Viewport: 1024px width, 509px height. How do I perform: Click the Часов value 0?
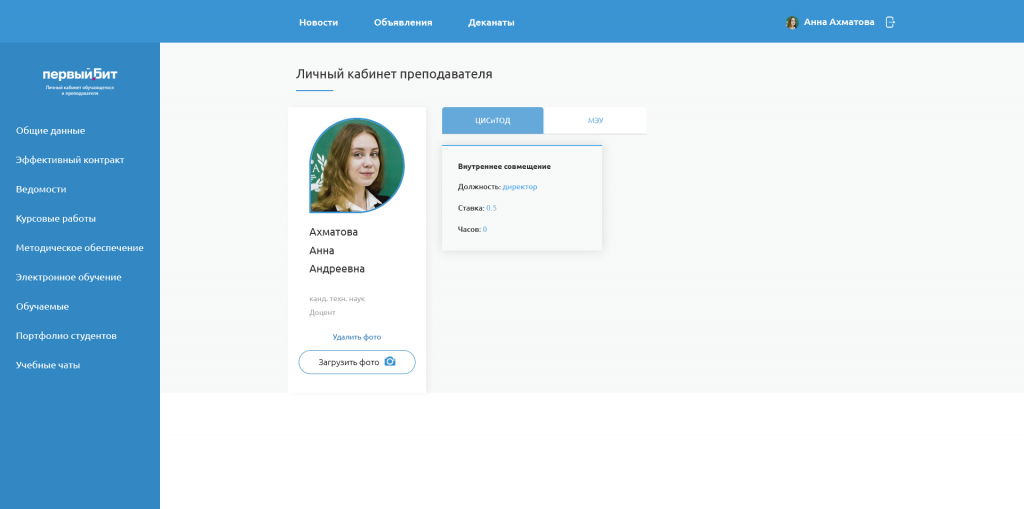click(485, 229)
